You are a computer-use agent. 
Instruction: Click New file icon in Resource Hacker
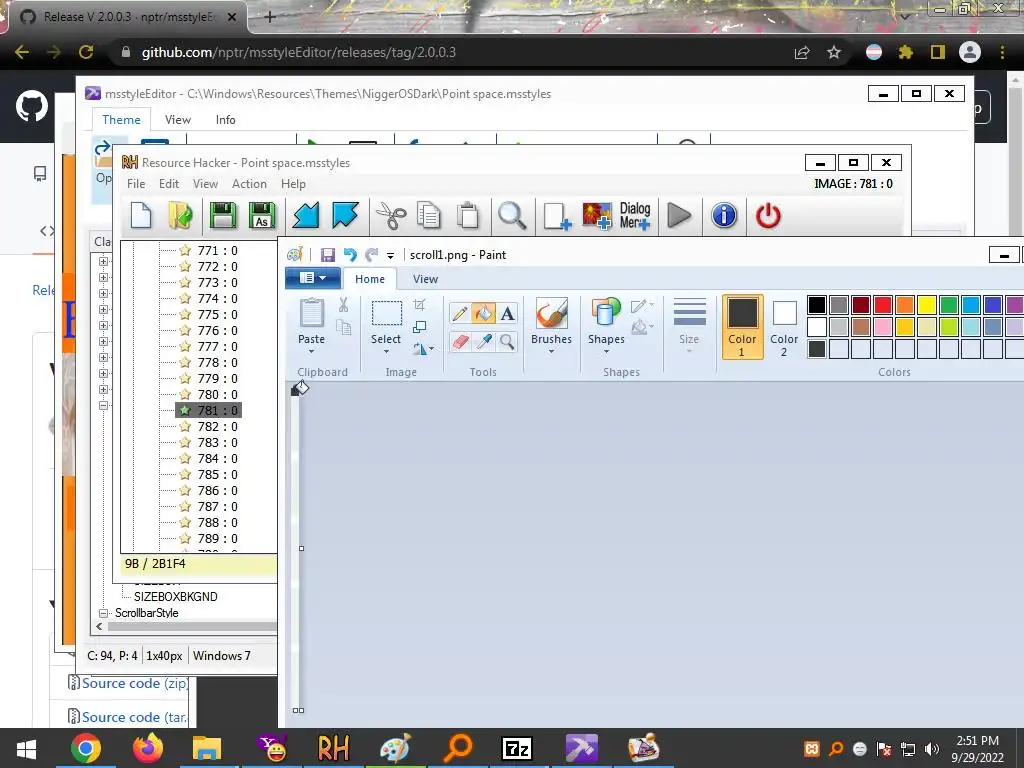[141, 216]
